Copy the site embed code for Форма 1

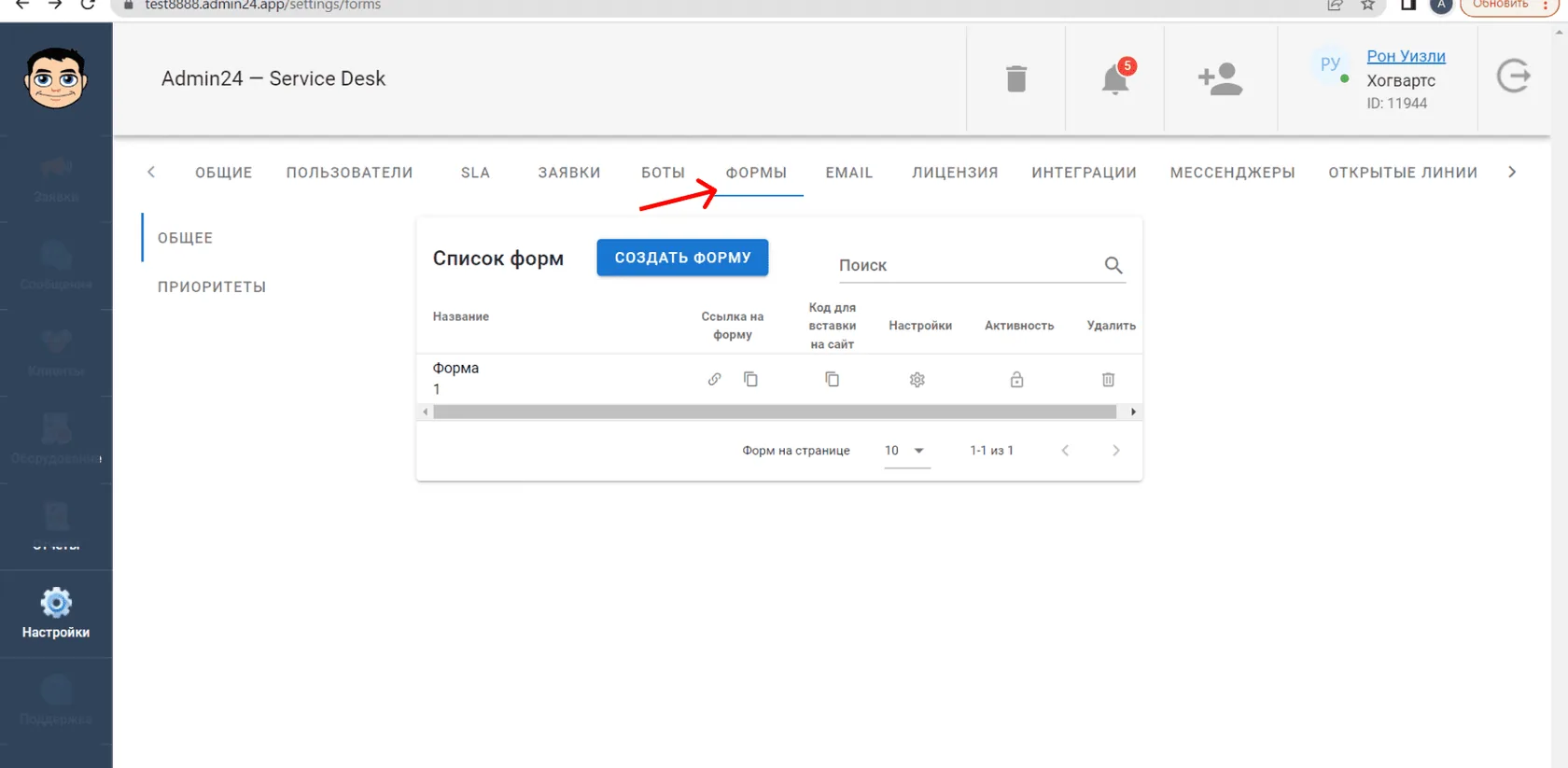tap(832, 379)
